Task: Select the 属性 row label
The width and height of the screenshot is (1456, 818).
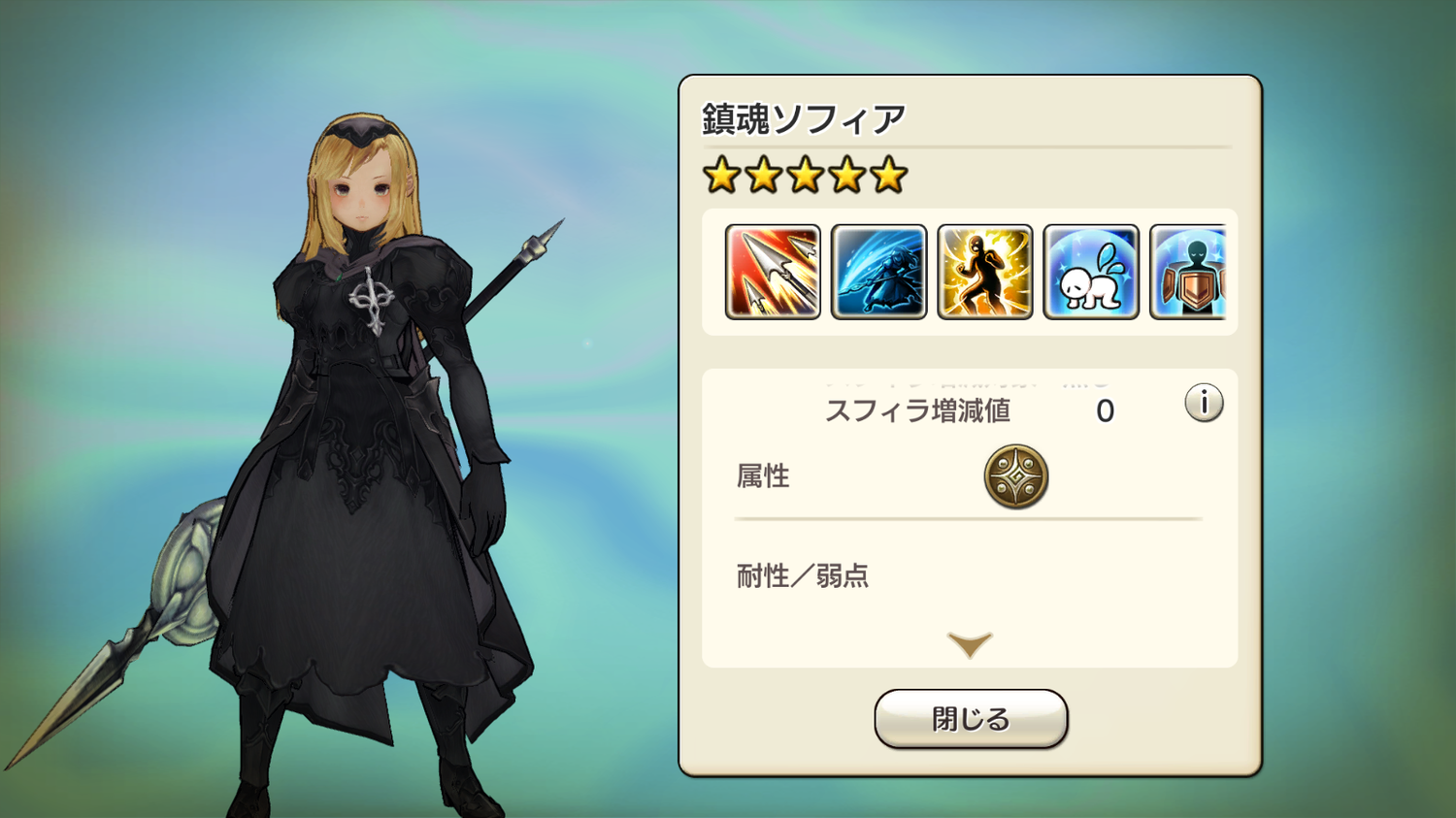Action: coord(763,476)
